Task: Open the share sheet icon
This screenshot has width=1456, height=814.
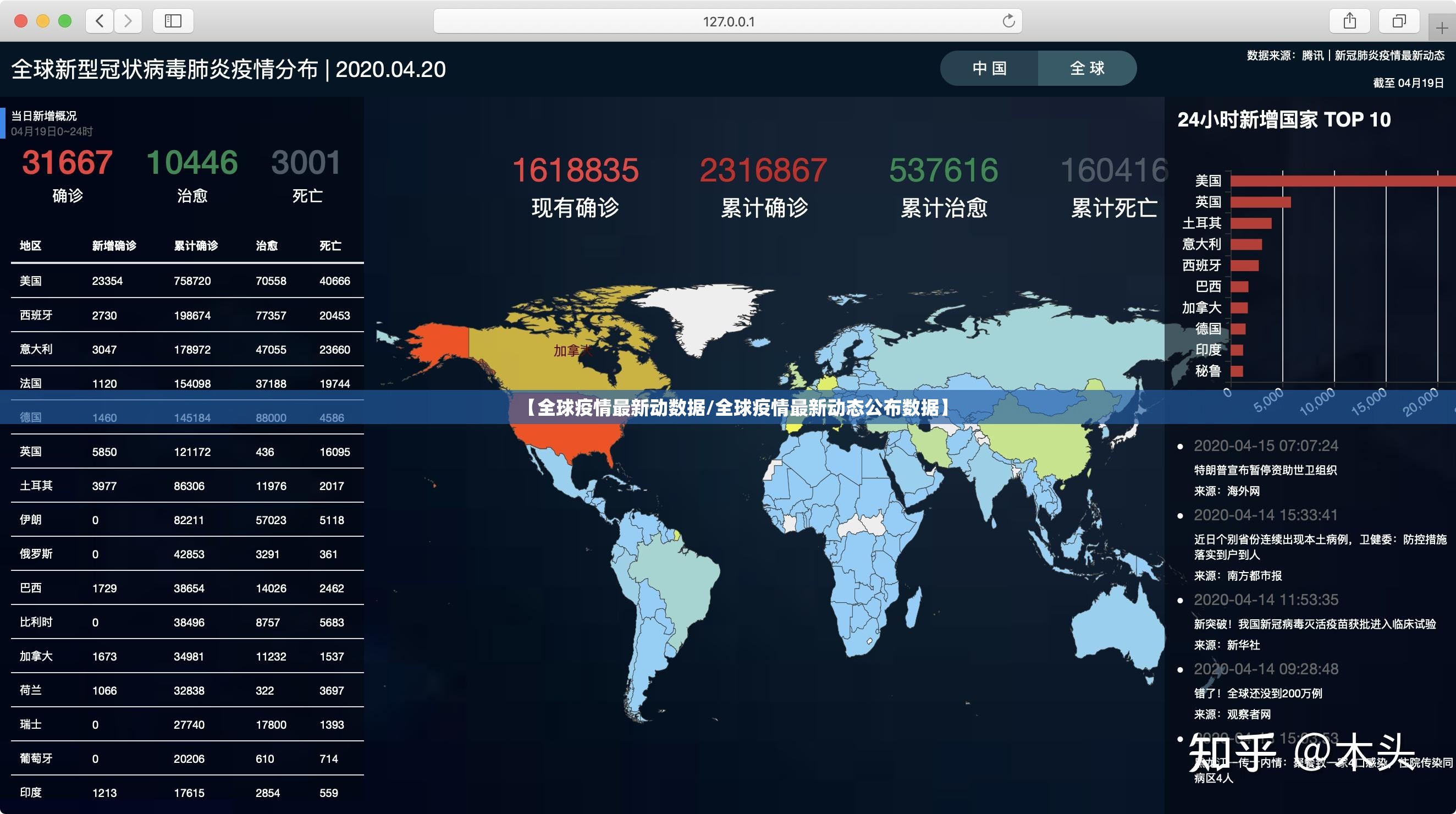Action: pyautogui.click(x=1350, y=21)
